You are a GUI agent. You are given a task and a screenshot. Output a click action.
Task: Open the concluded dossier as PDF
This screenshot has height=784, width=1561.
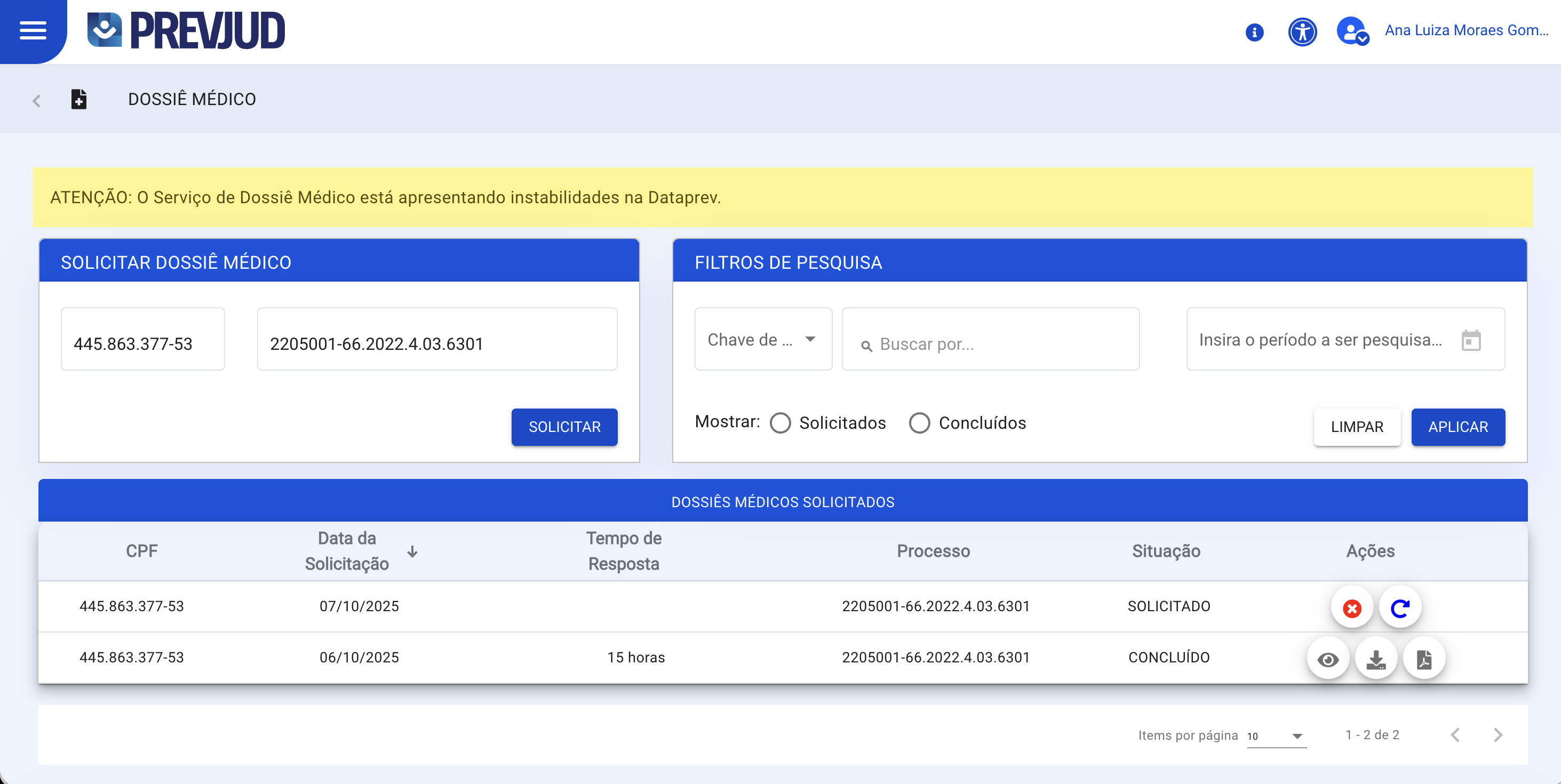[x=1424, y=659]
